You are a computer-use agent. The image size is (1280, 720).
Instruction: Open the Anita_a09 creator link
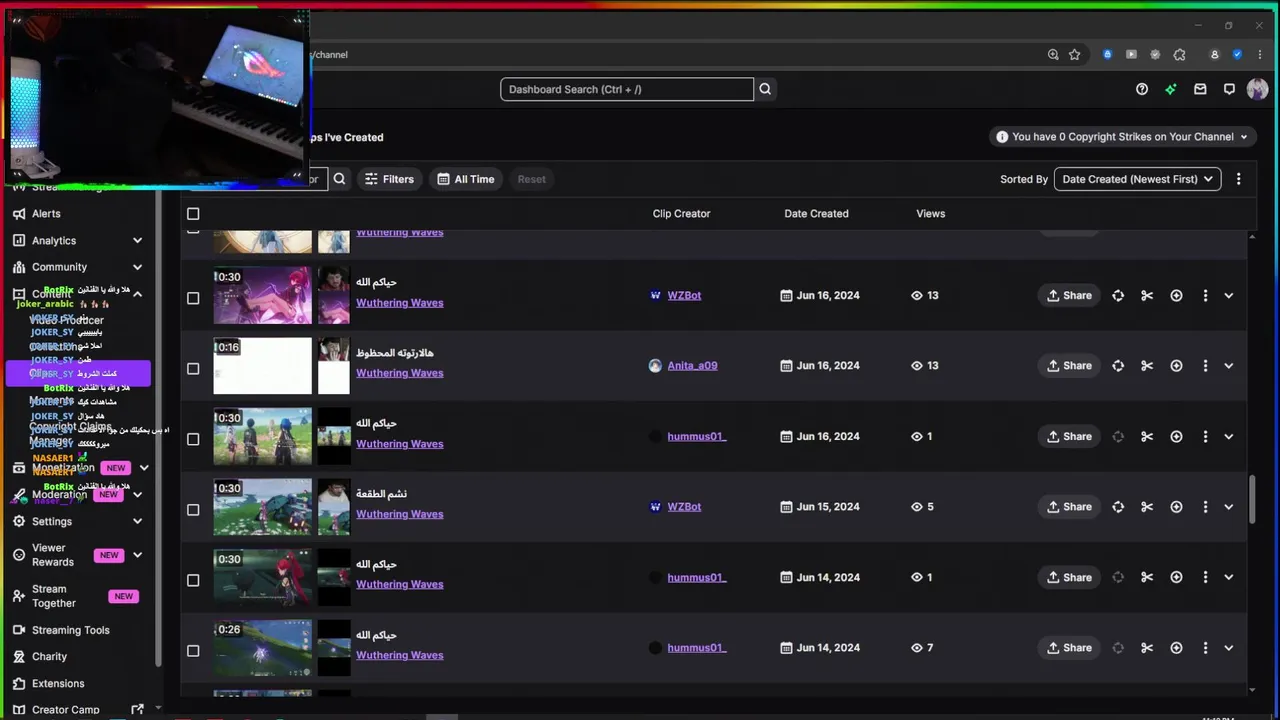pos(692,366)
